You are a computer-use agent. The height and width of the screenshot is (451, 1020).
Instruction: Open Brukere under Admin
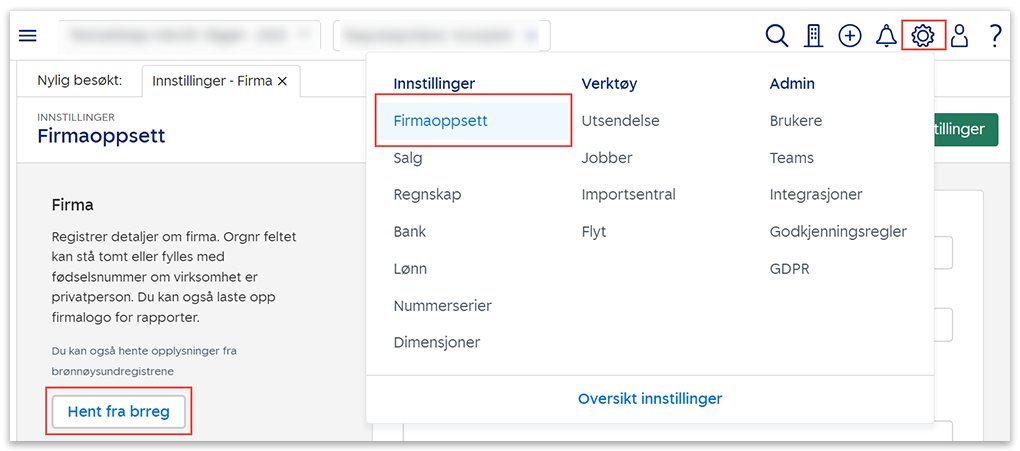pos(795,121)
